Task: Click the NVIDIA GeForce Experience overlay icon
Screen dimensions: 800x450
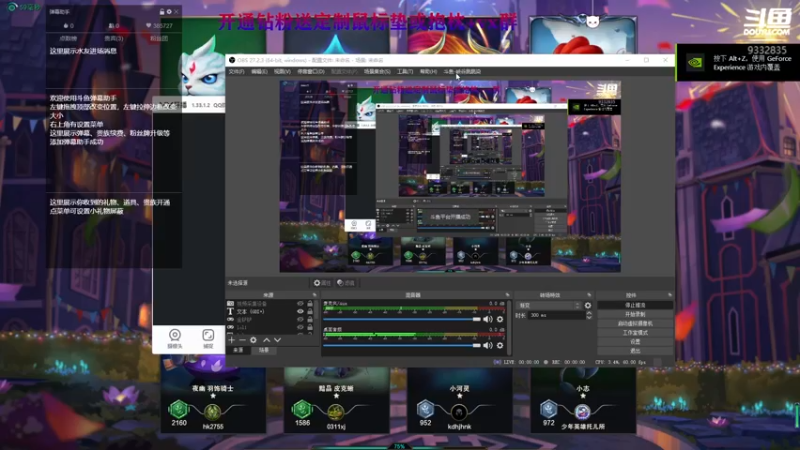Action: tap(695, 63)
